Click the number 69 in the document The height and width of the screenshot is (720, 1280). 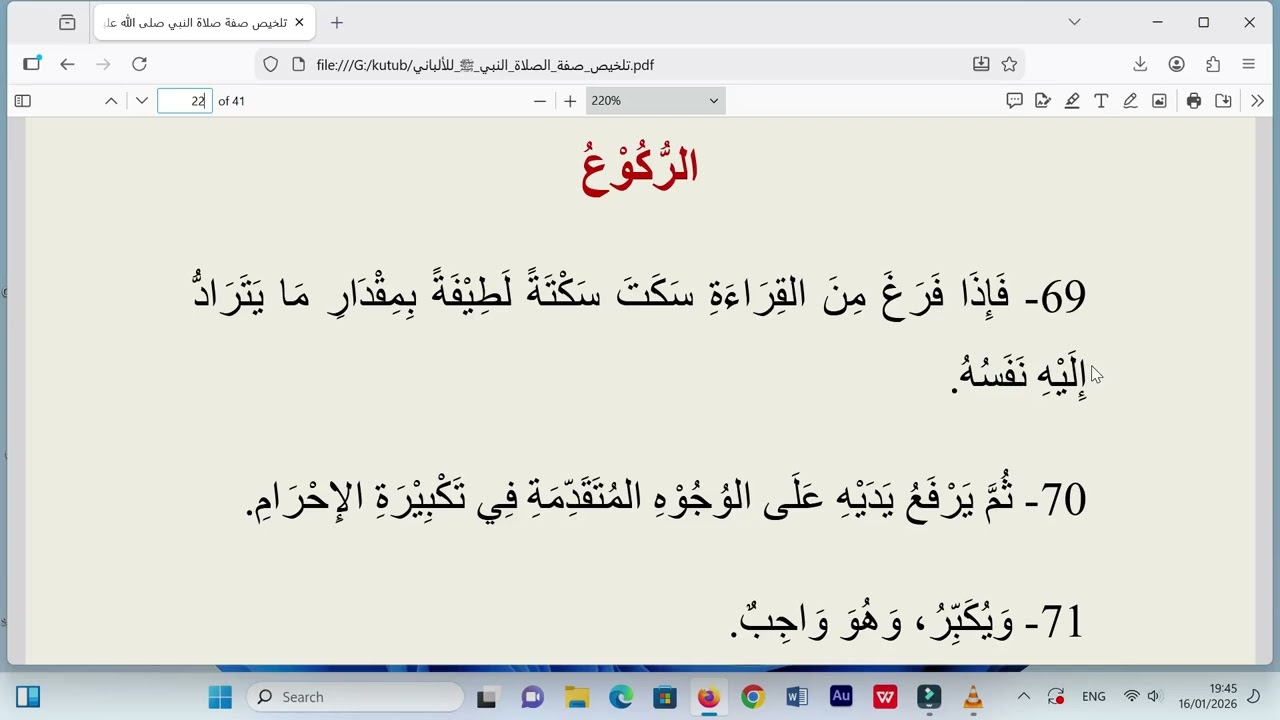[1063, 296]
